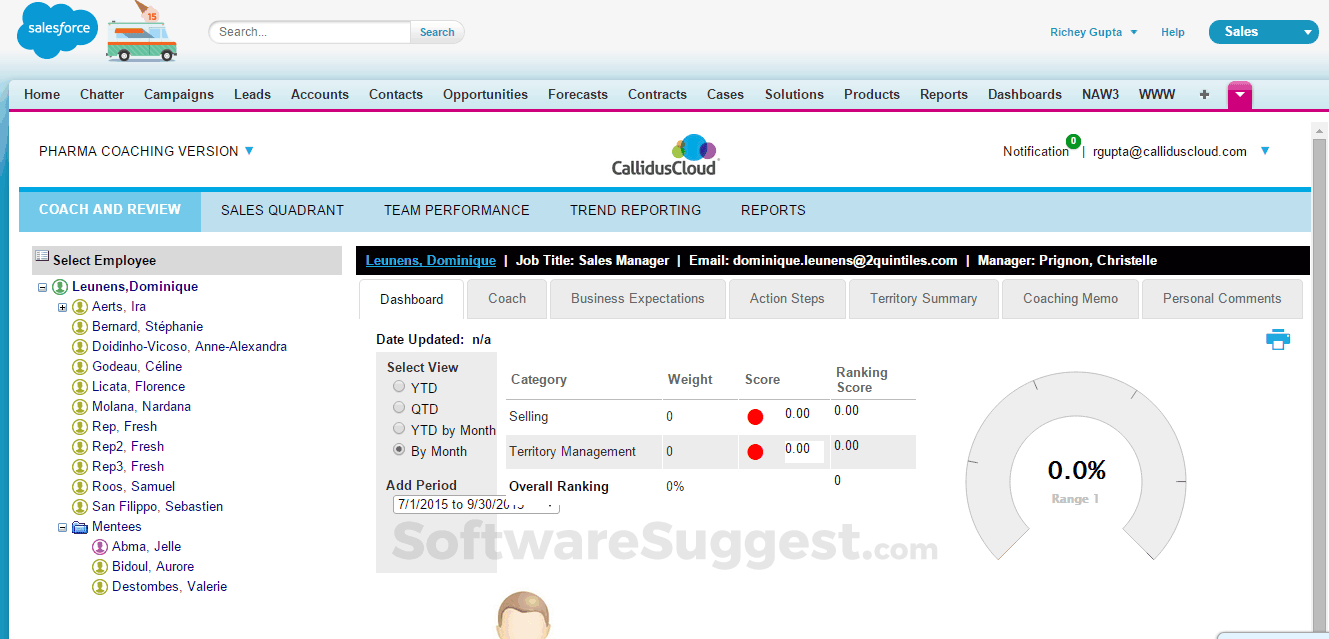This screenshot has height=639, width=1329.
Task: Click the Search button
Action: pos(437,32)
